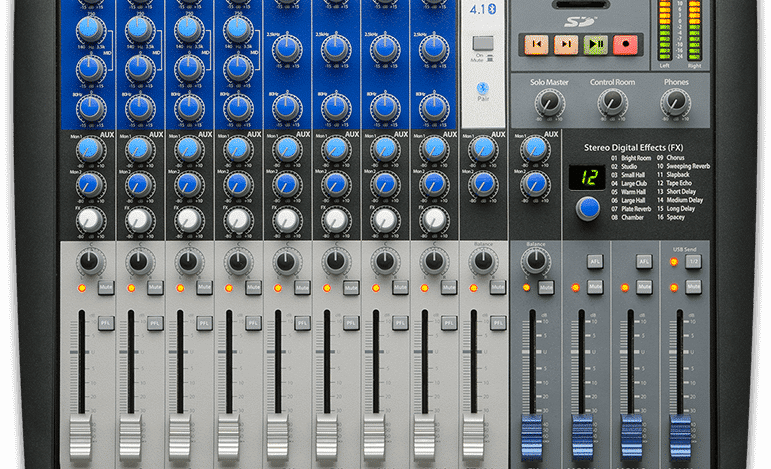This screenshot has width=771, height=469.
Task: Toggle the USB Send 1/2 button
Action: (x=693, y=261)
